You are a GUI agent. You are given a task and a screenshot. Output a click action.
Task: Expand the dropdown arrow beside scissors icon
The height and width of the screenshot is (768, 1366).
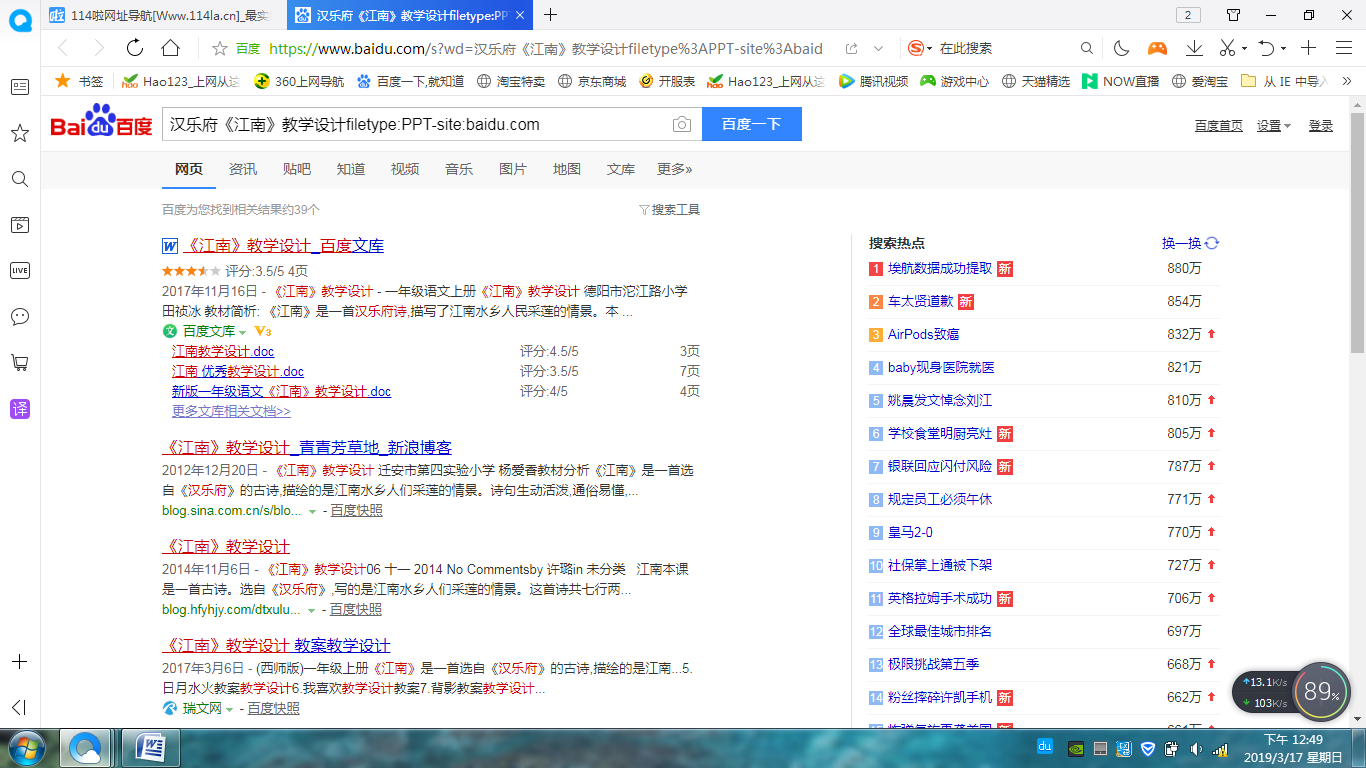(1244, 48)
